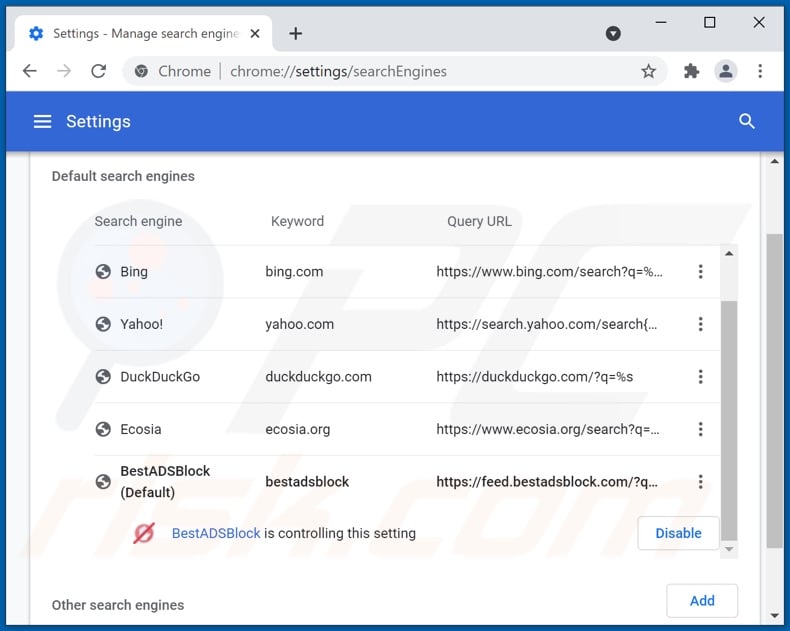Maximize the Chrome window
This screenshot has height=631, width=790.
709,22
